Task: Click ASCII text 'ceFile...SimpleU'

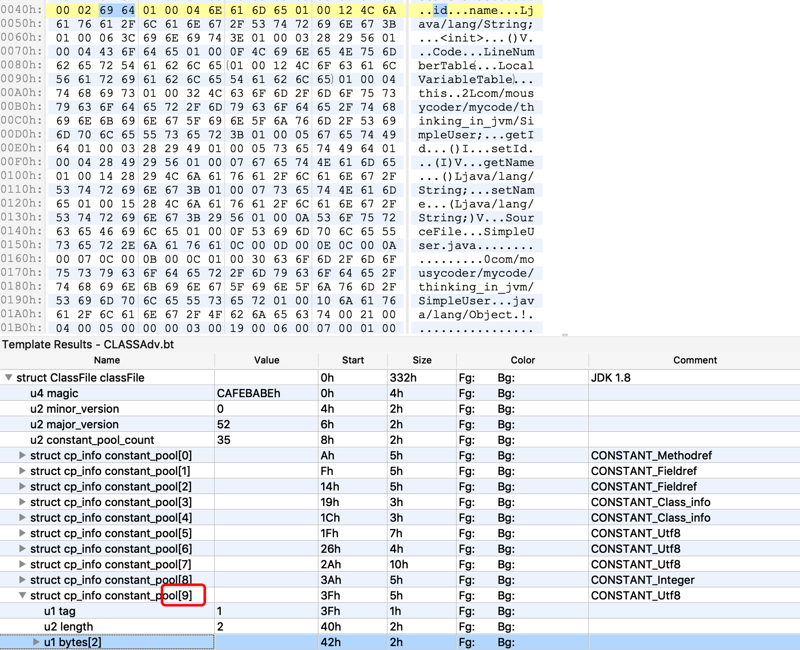Action: [476, 231]
